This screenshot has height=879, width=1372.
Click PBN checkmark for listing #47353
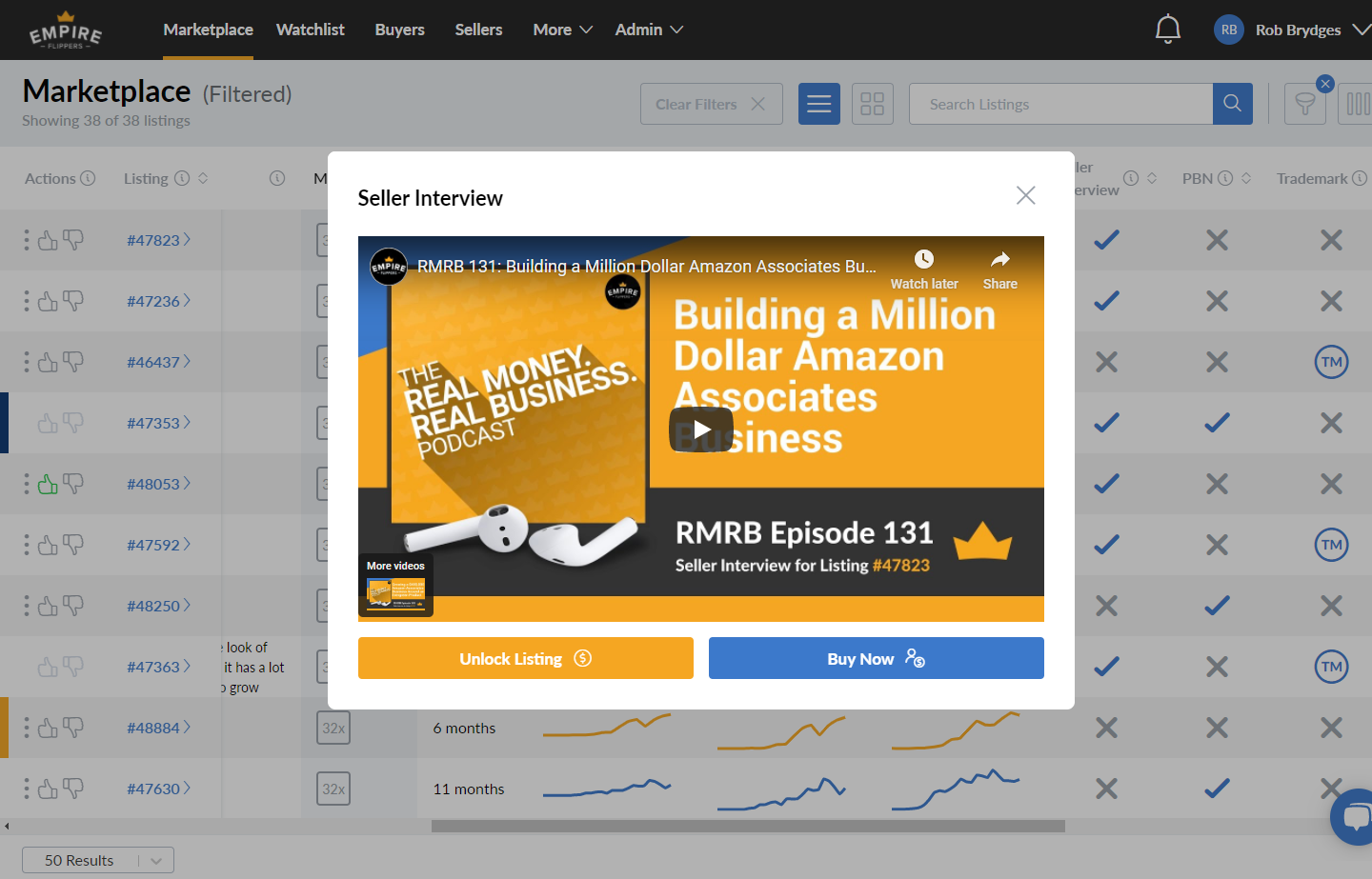tap(1217, 423)
